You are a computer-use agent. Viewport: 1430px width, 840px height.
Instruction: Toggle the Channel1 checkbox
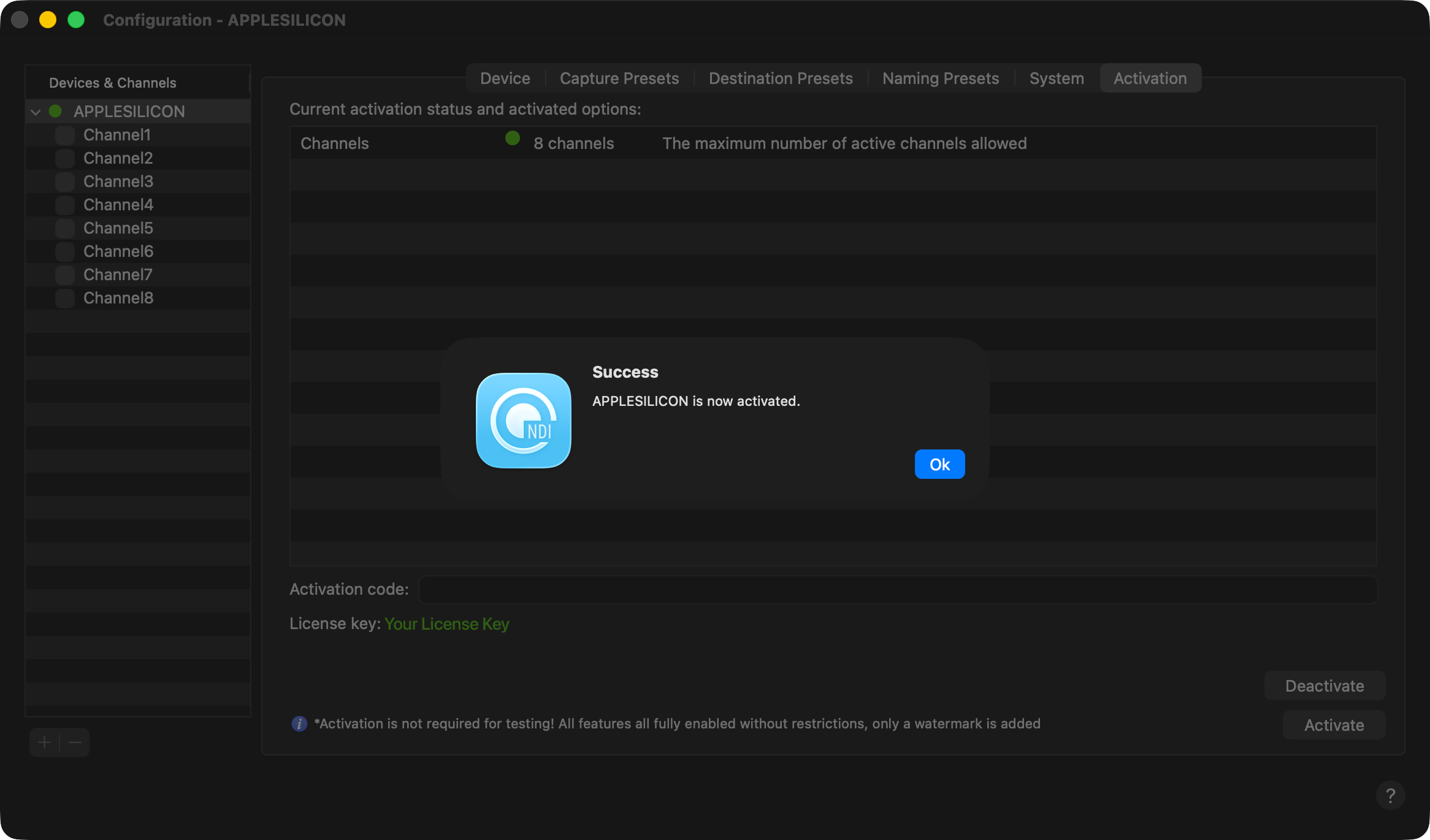[65, 135]
